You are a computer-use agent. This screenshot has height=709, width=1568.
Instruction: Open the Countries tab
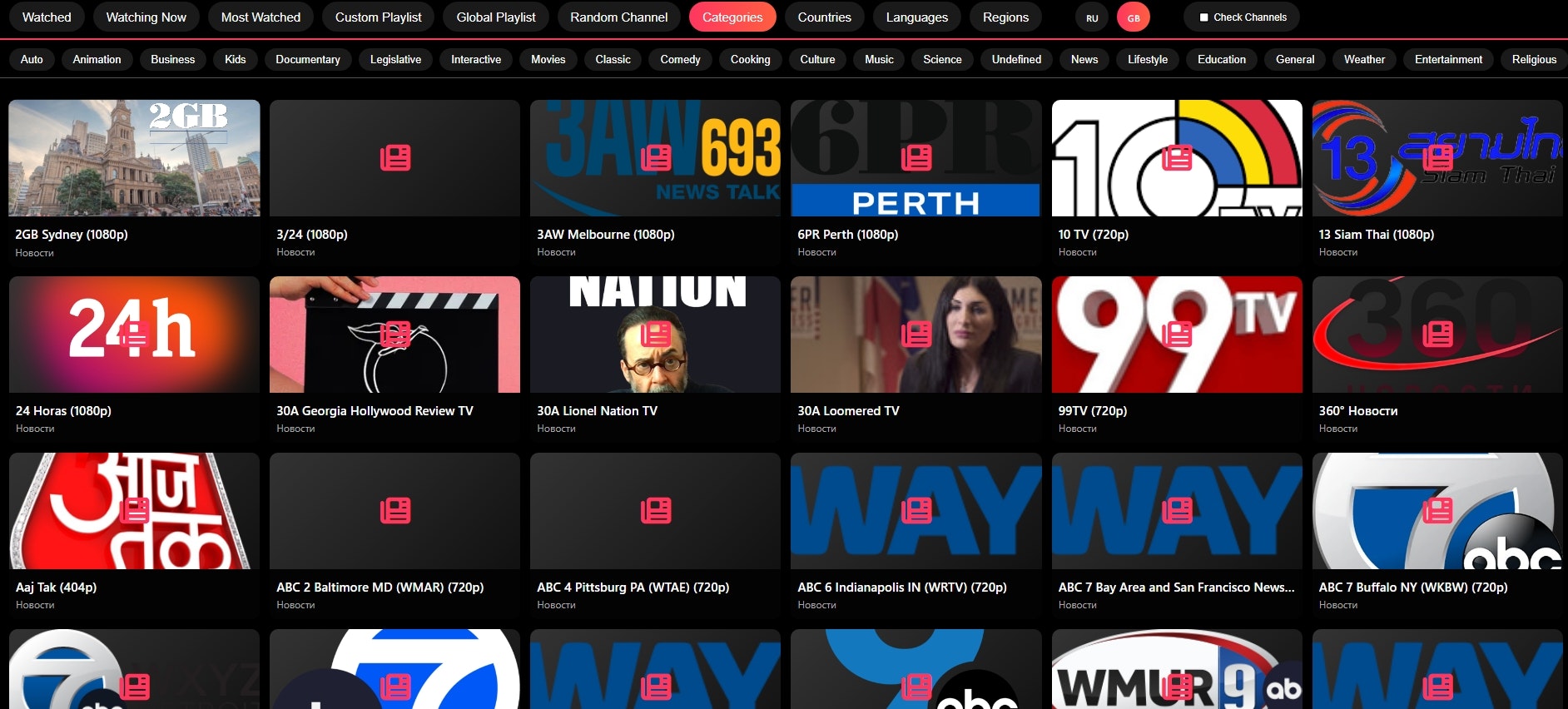coord(825,17)
